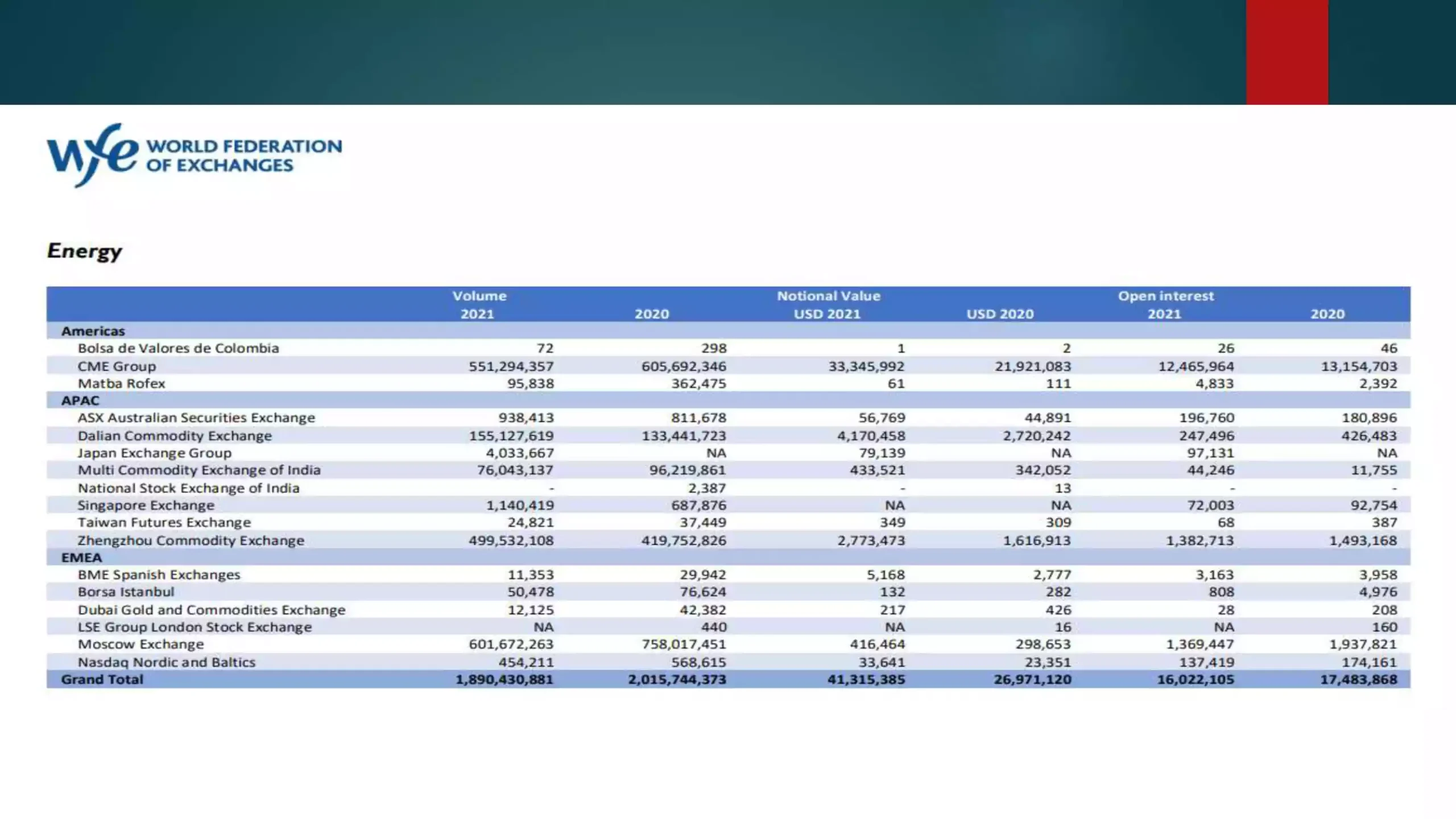
Task: Click National Stock Exchange of India label
Action: pyautogui.click(x=188, y=488)
